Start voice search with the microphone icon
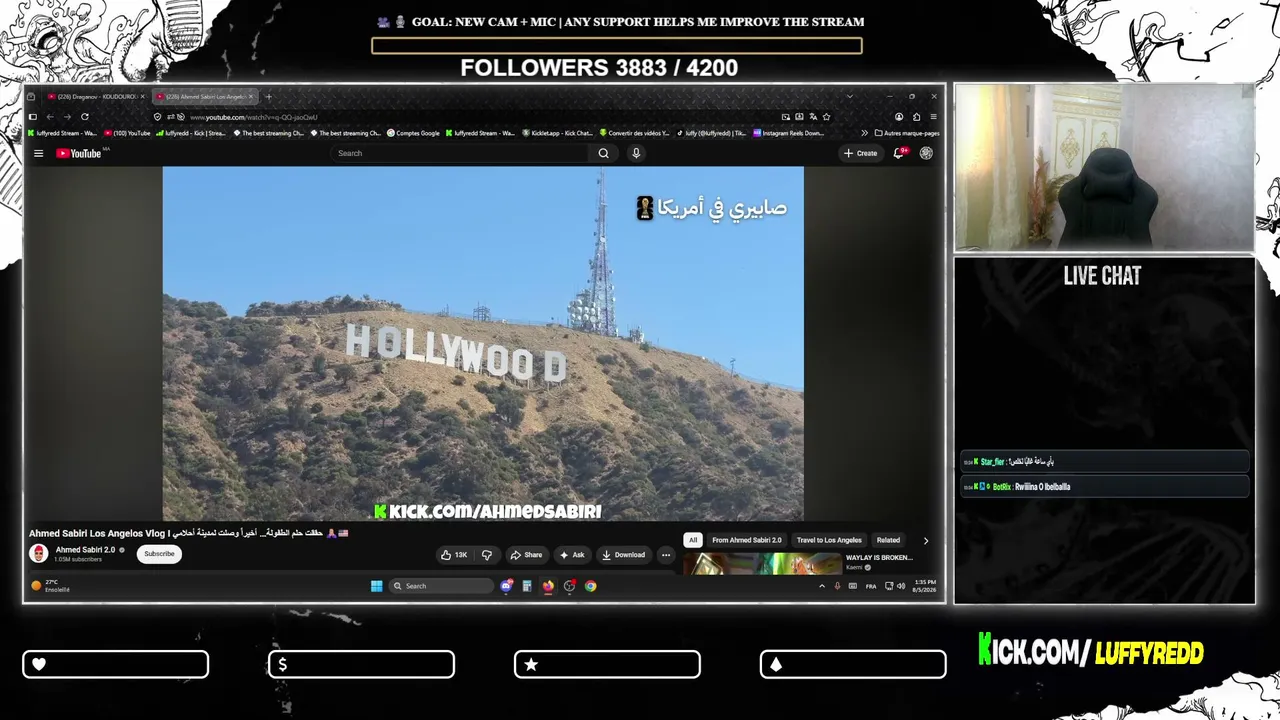Screen dimensions: 1280x720 coord(635,153)
